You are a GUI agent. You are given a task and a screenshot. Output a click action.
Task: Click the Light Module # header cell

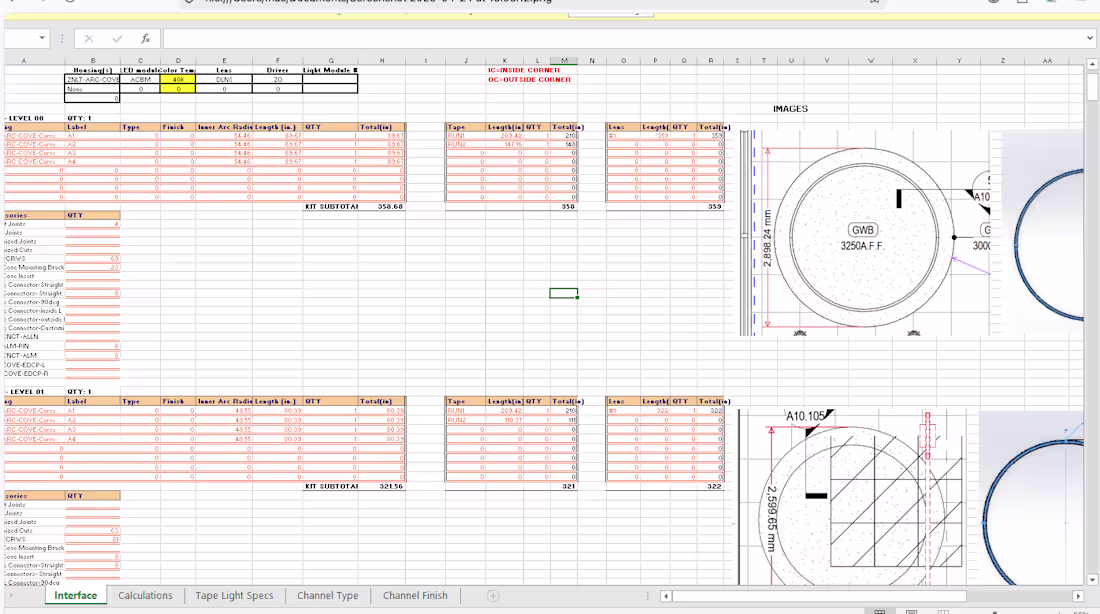(x=330, y=70)
